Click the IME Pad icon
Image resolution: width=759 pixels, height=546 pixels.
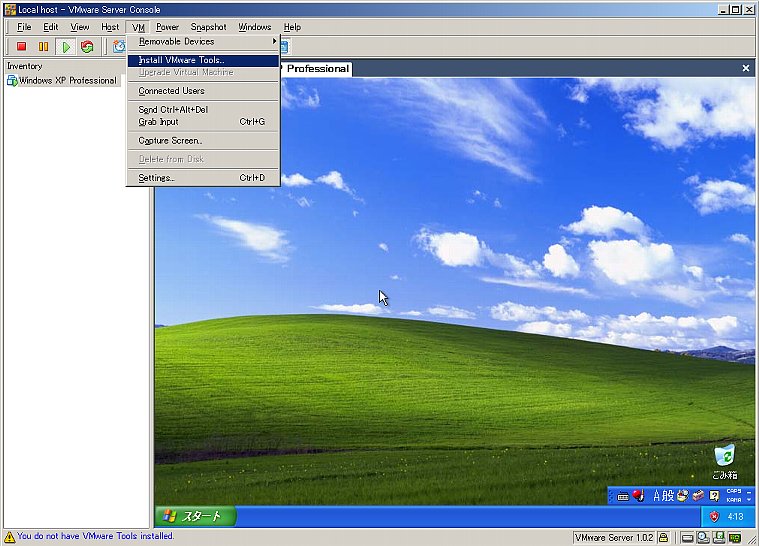coord(683,495)
